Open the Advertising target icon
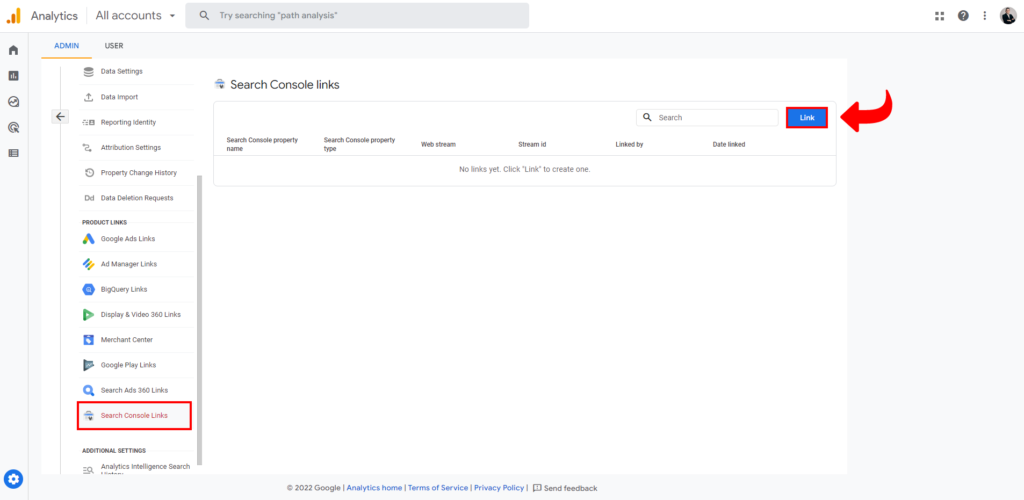Image resolution: width=1024 pixels, height=500 pixels. pos(13,127)
